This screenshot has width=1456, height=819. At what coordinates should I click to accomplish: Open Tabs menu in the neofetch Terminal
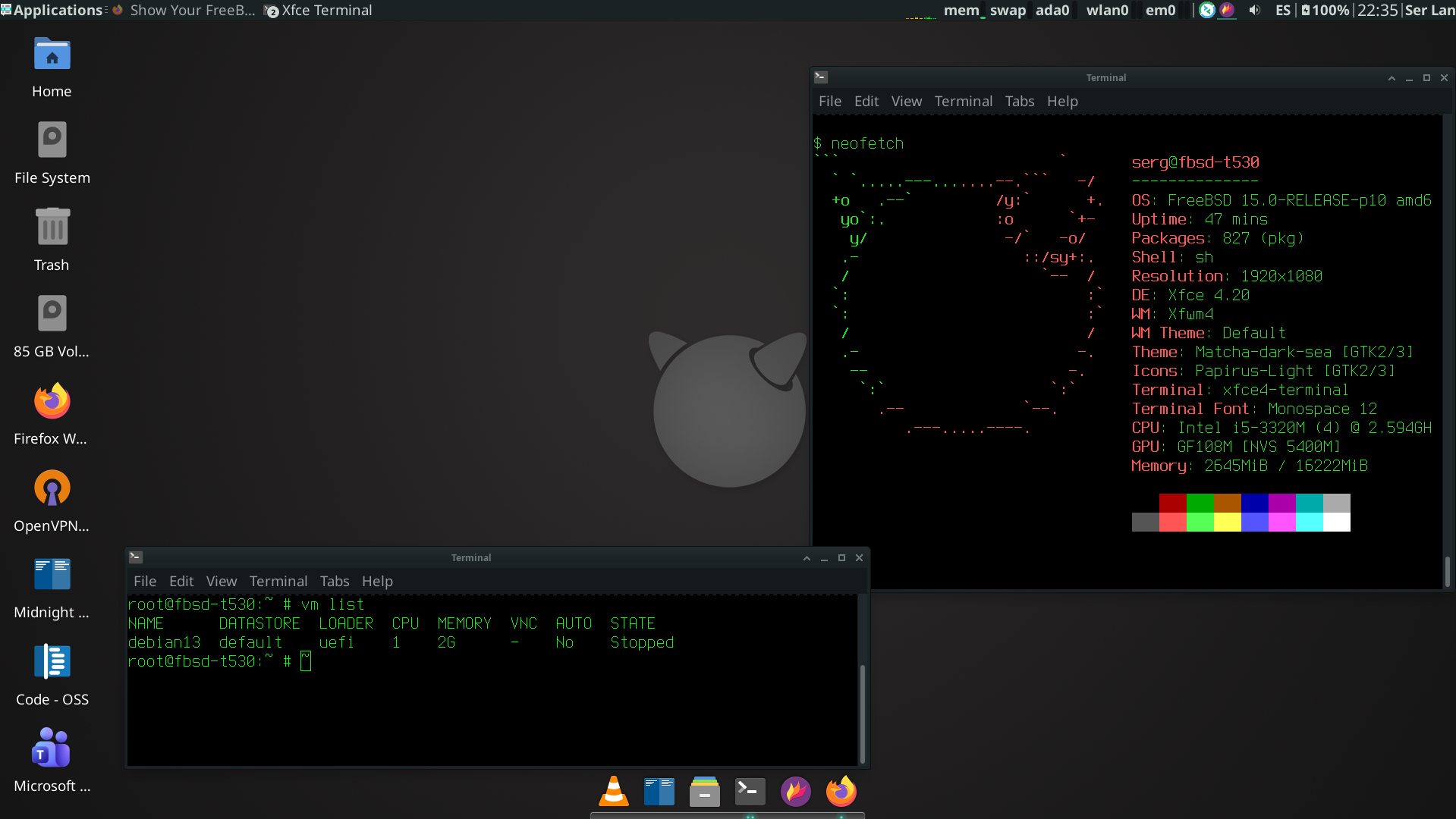[x=1020, y=101]
